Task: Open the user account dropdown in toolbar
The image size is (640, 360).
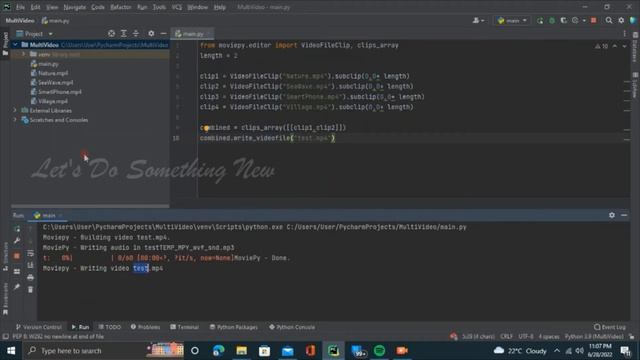Action: tap(478, 20)
